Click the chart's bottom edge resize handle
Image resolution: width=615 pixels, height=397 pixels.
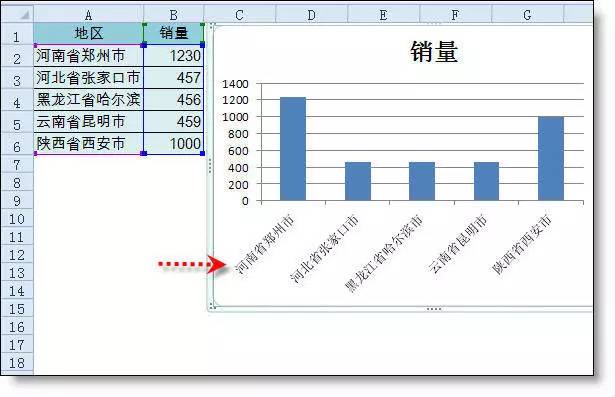pos(434,309)
